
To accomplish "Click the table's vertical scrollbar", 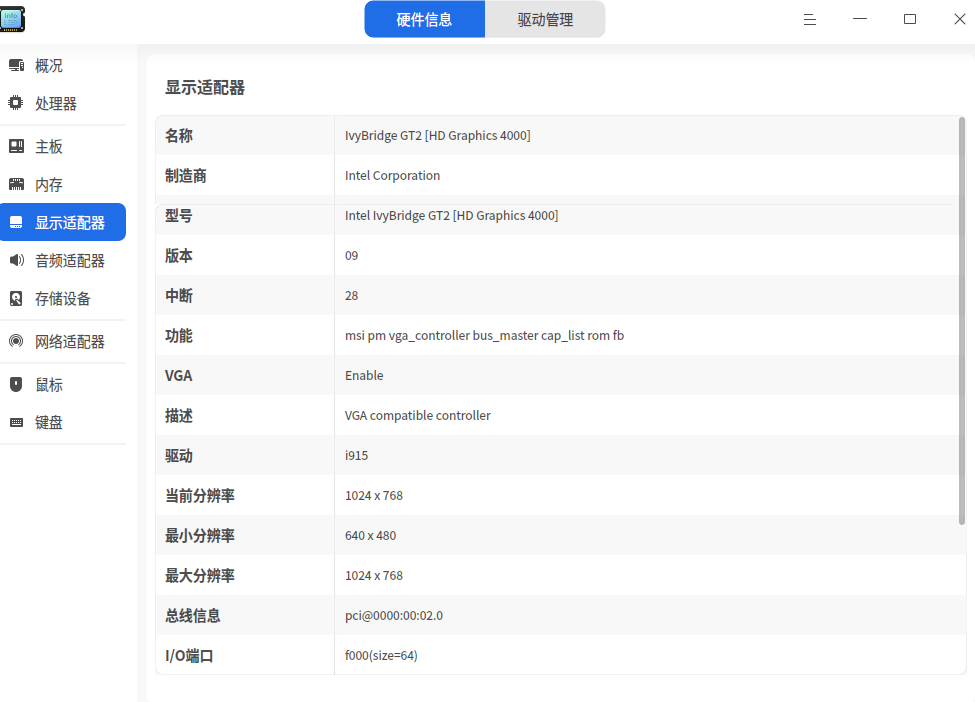I will [962, 320].
